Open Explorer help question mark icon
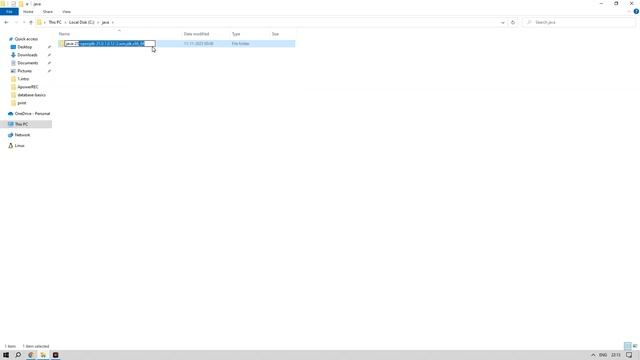The height and width of the screenshot is (360, 640). point(636,11)
